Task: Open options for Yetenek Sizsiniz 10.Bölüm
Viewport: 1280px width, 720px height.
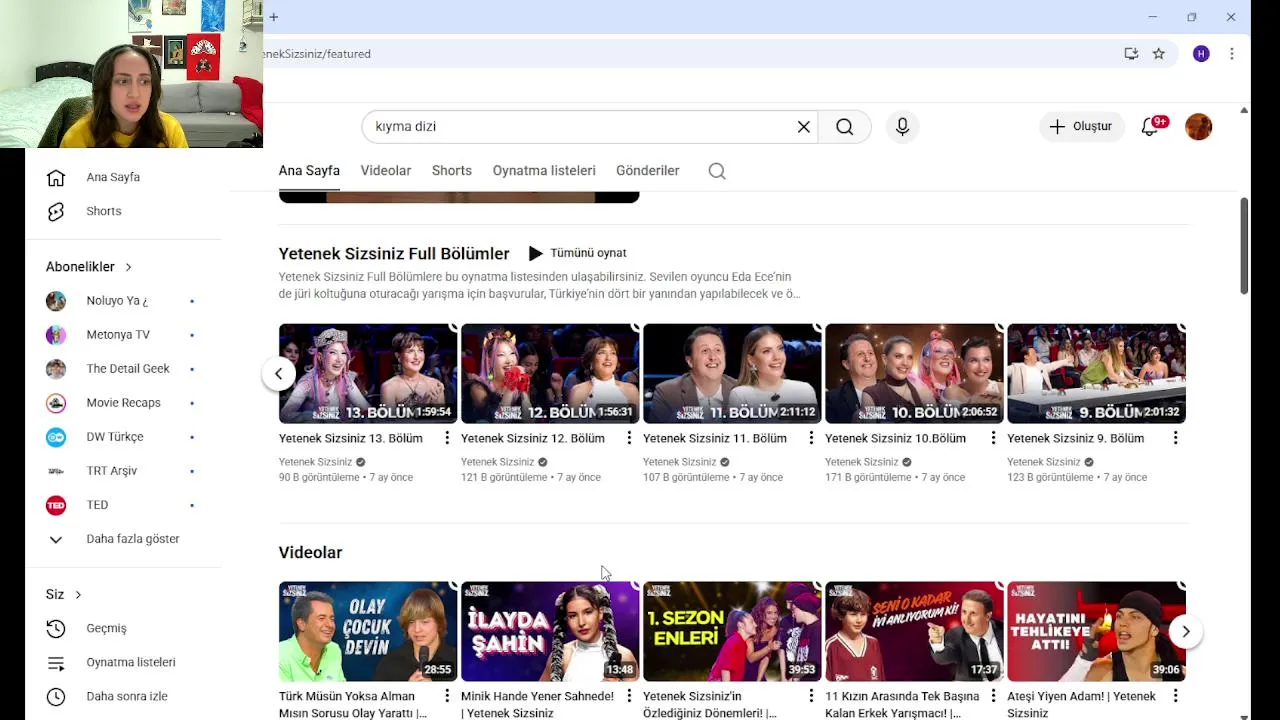Action: pos(993,438)
